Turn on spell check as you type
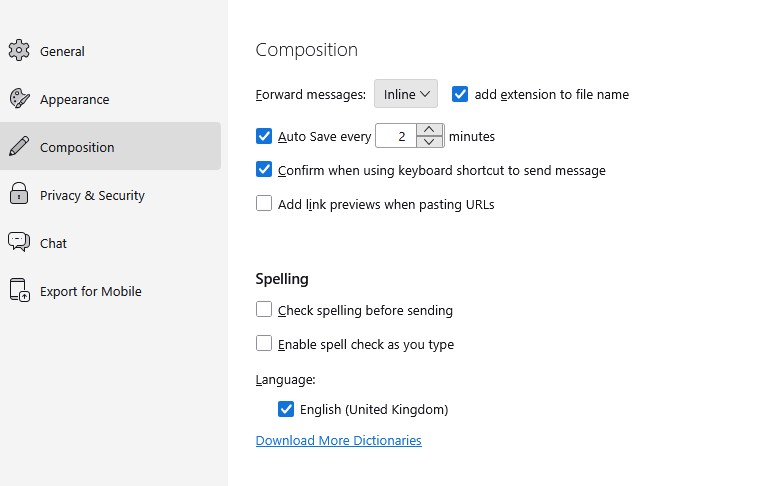 tap(264, 344)
